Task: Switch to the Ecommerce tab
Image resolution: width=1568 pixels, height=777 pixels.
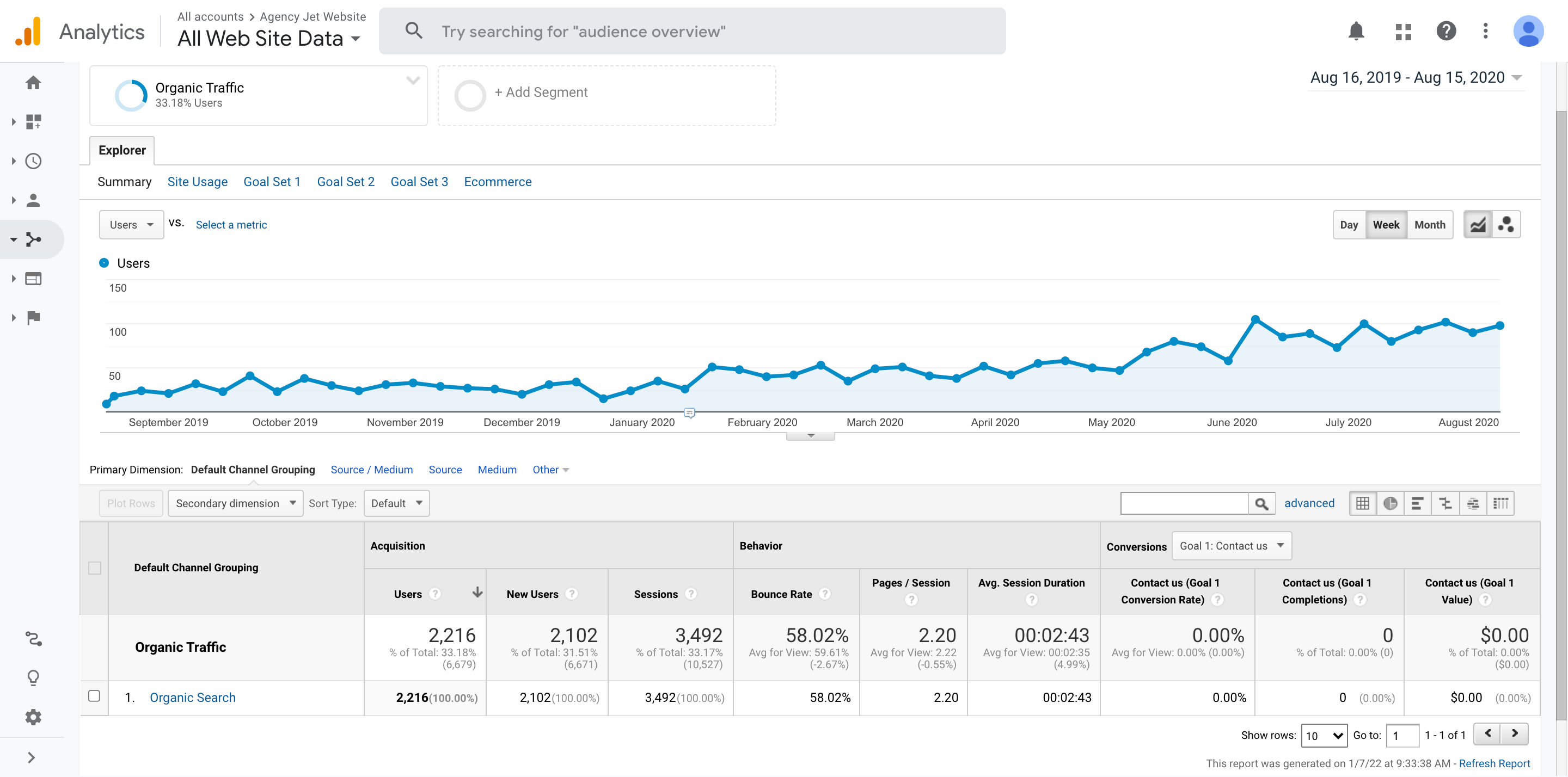Action: (x=498, y=182)
